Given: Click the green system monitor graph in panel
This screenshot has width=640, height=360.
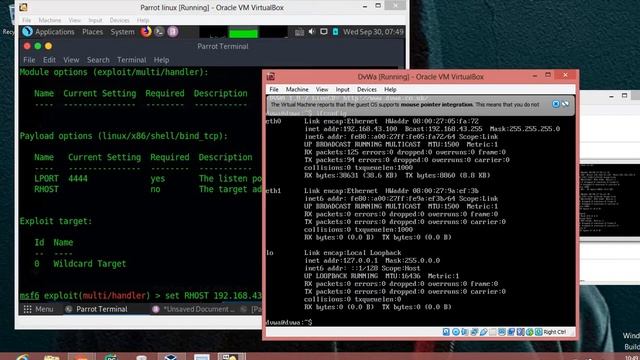Looking at the screenshot, I should coord(243,32).
